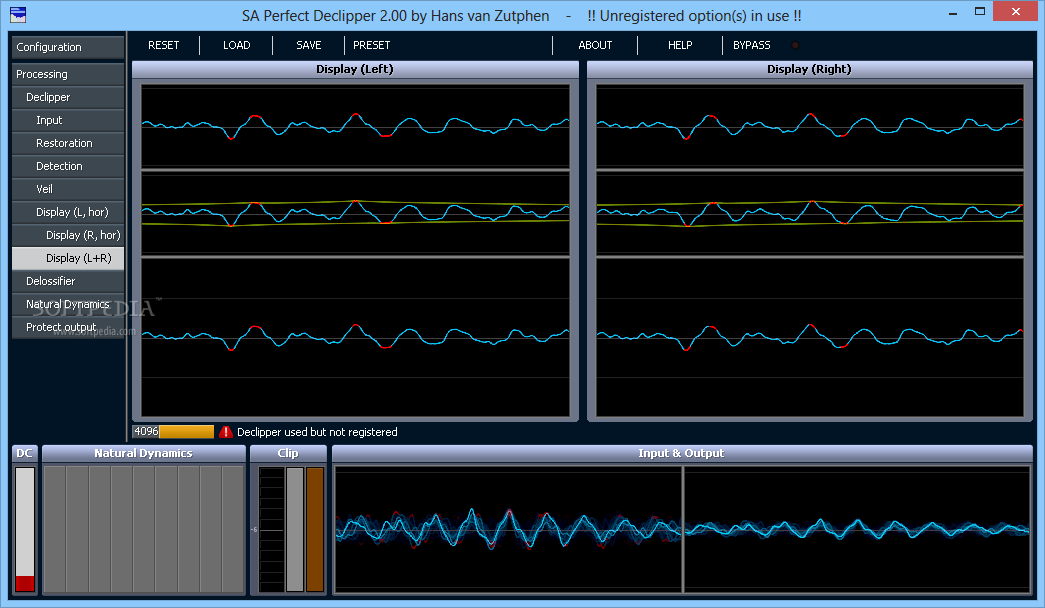This screenshot has width=1045, height=608.
Task: Maximize the SA Perfect Declipper window
Action: click(x=980, y=12)
